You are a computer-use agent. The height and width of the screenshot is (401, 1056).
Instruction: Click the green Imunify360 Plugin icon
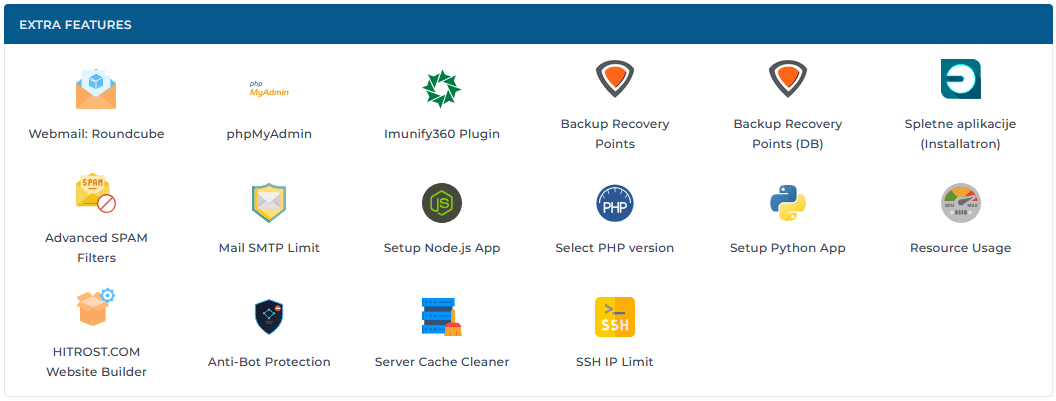point(441,89)
